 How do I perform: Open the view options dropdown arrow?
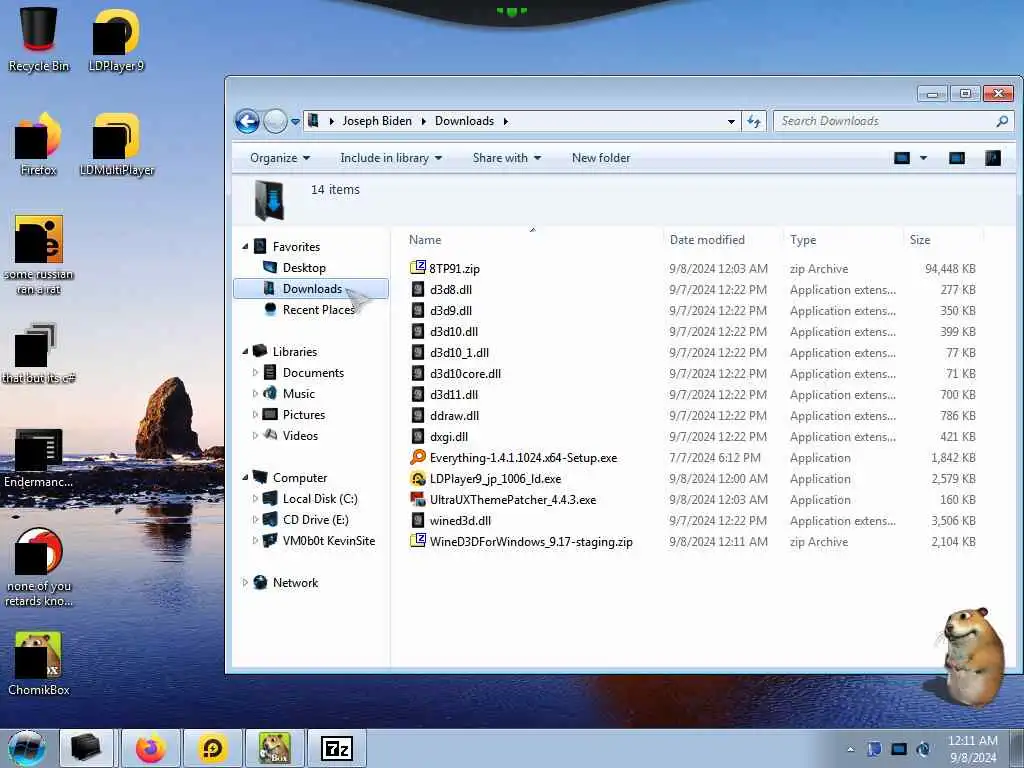[923, 158]
